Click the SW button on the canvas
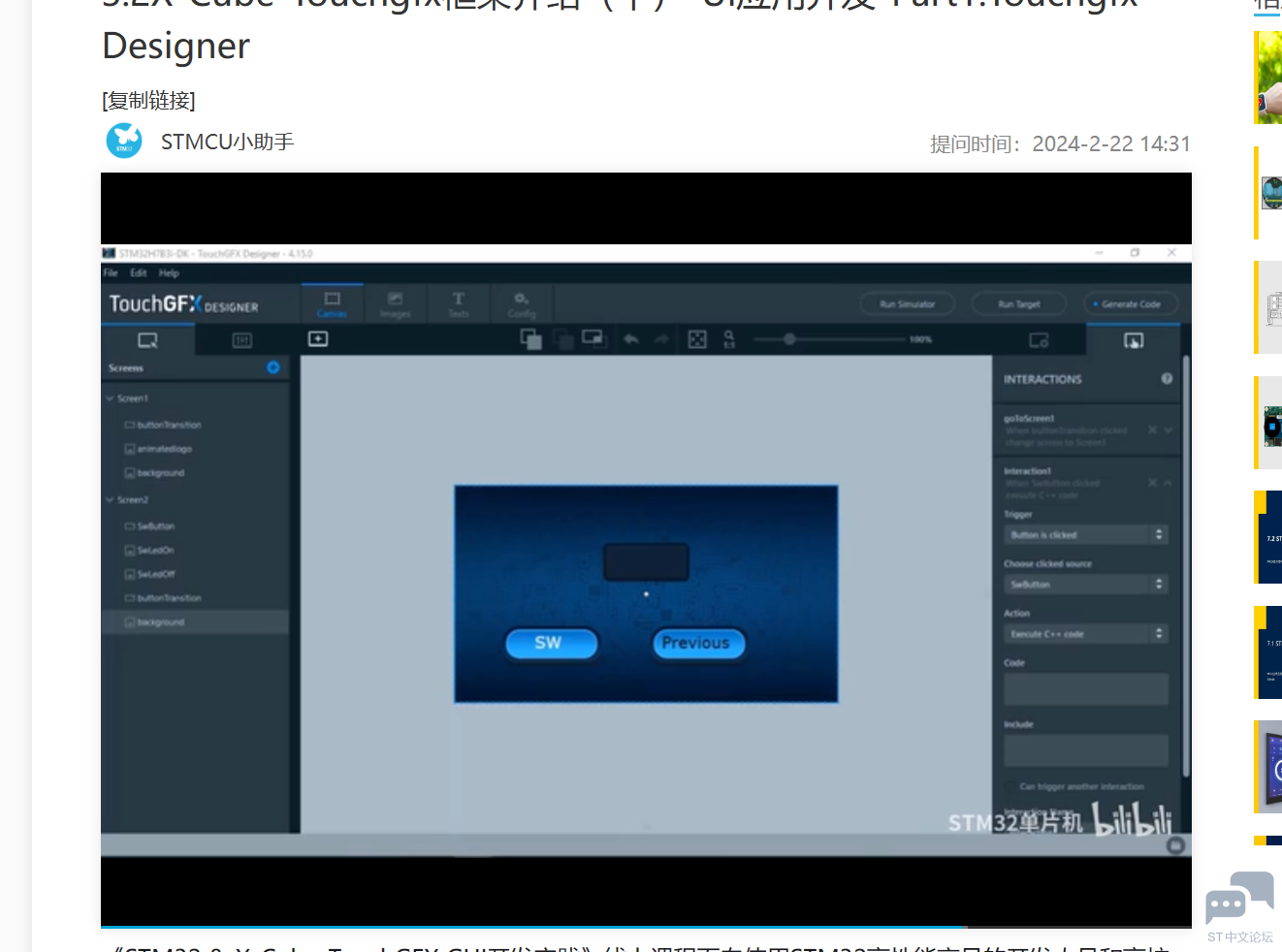Screen dimensions: 1282x952 coord(551,644)
